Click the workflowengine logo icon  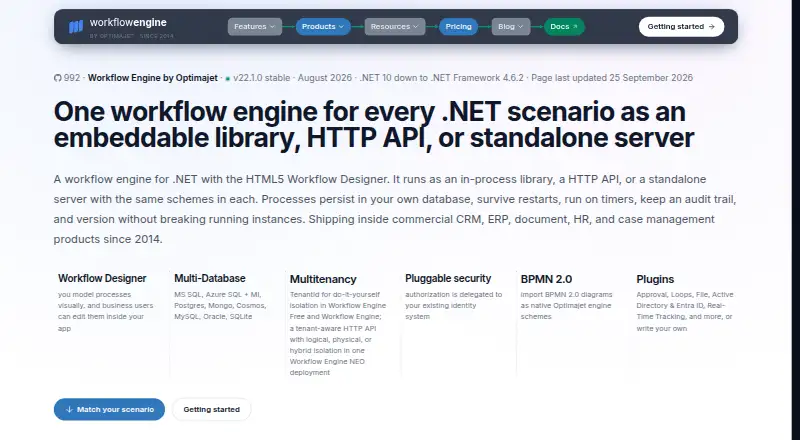[76, 27]
